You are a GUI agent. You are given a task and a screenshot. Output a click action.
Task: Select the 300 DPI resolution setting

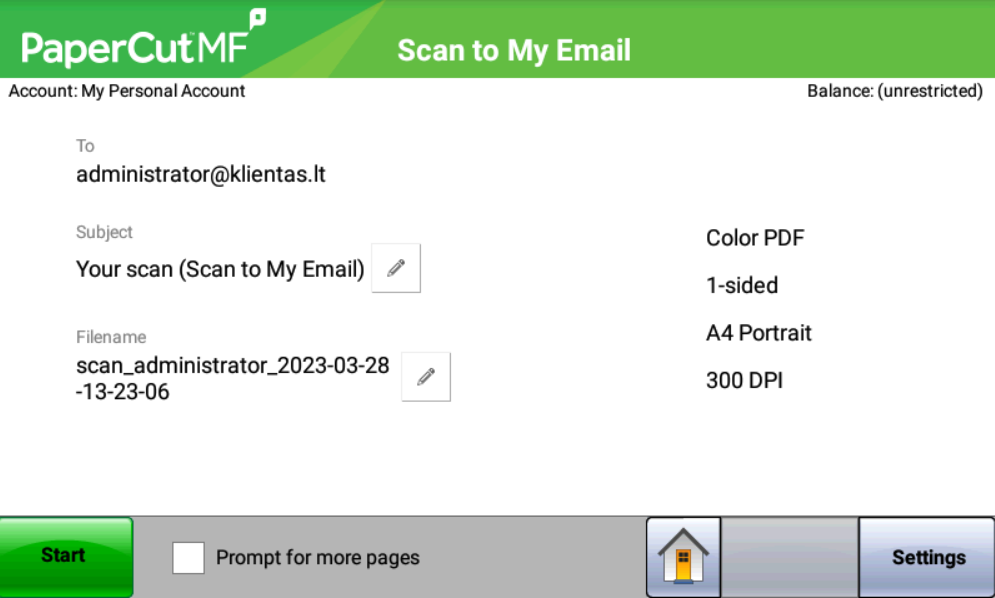tap(744, 381)
